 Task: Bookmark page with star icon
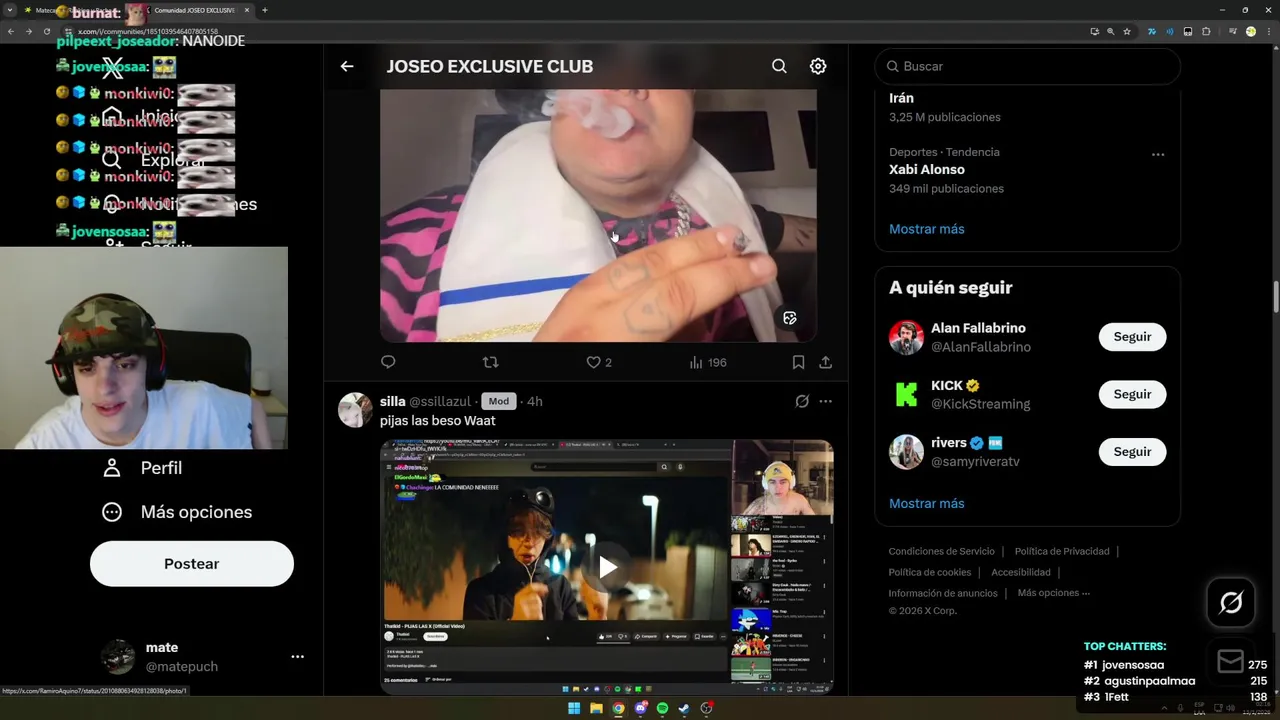click(x=1127, y=31)
